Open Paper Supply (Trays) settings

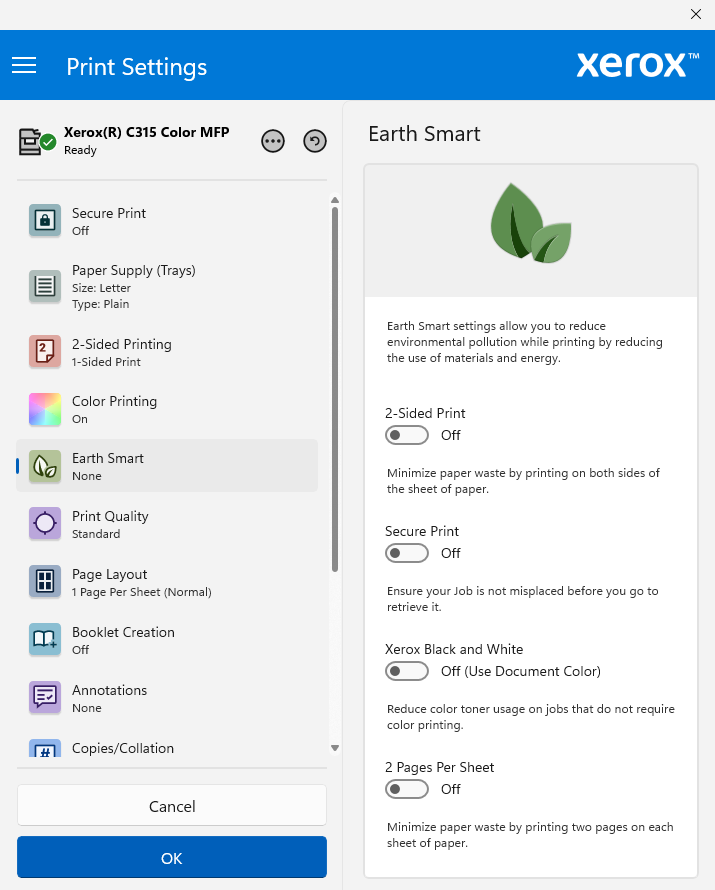(x=167, y=286)
